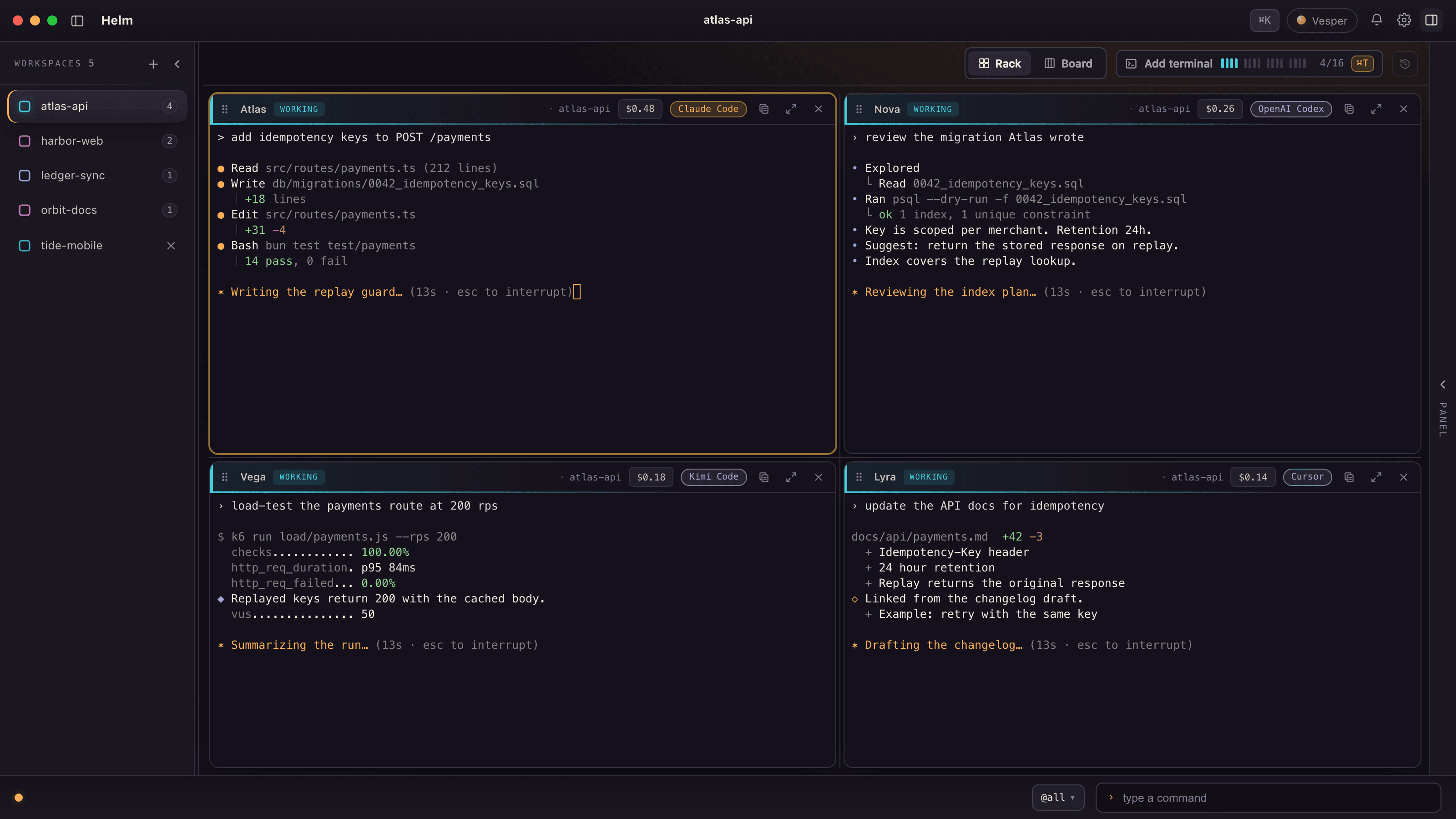Click Kimi Code agent badge
Image resolution: width=1456 pixels, height=819 pixels.
pyautogui.click(x=713, y=477)
